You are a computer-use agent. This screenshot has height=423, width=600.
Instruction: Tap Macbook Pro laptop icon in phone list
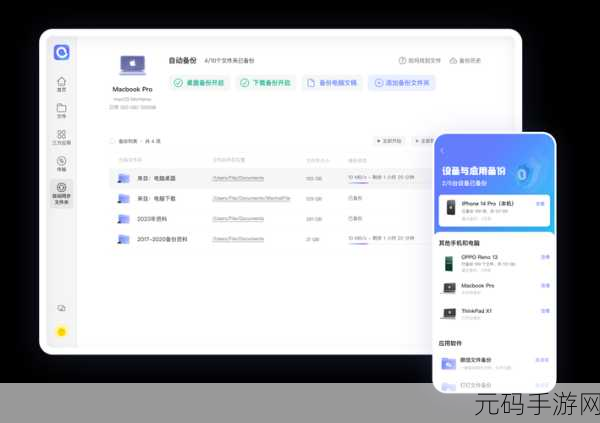(x=449, y=288)
